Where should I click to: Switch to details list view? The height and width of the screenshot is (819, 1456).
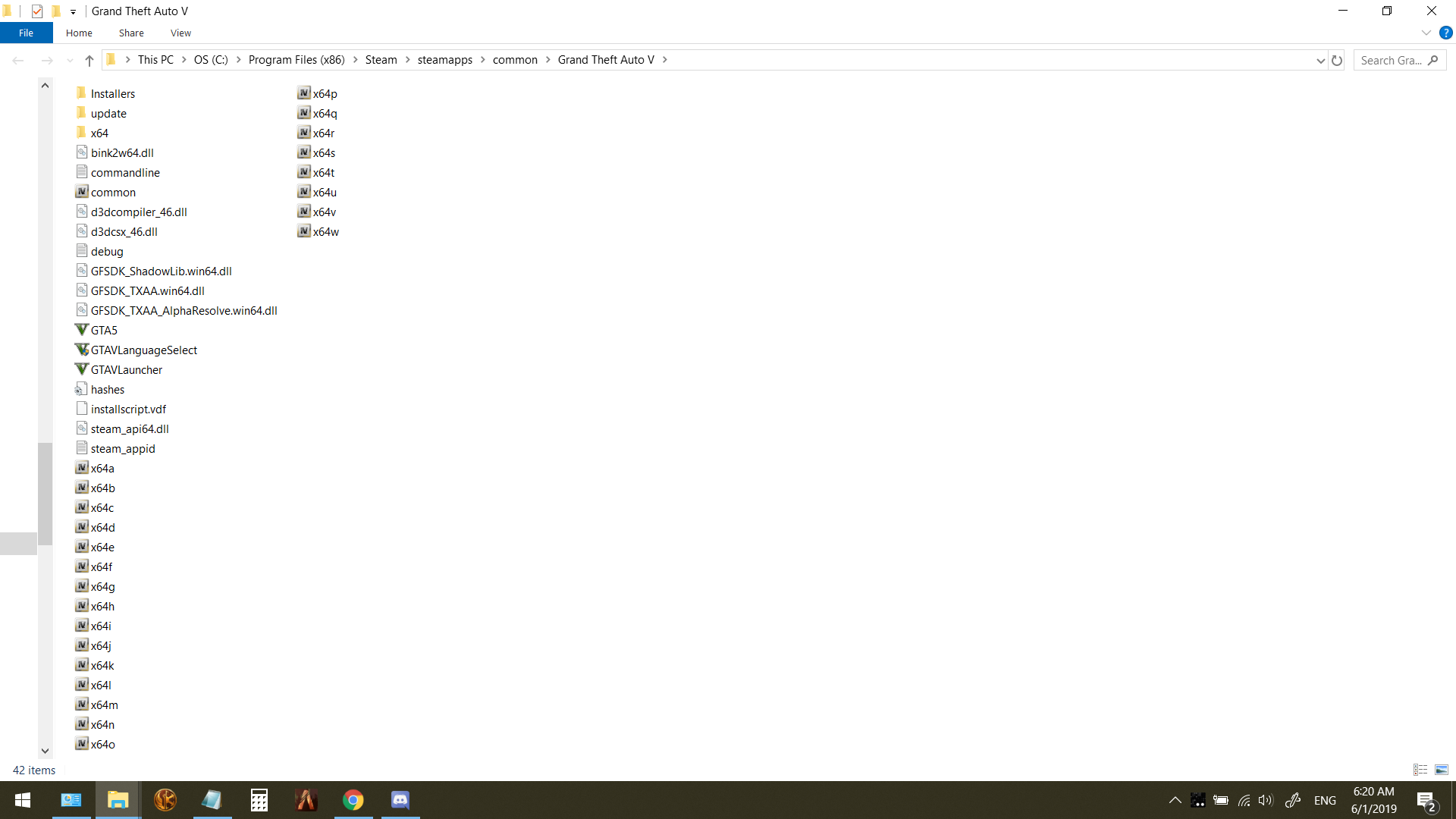pos(1420,770)
